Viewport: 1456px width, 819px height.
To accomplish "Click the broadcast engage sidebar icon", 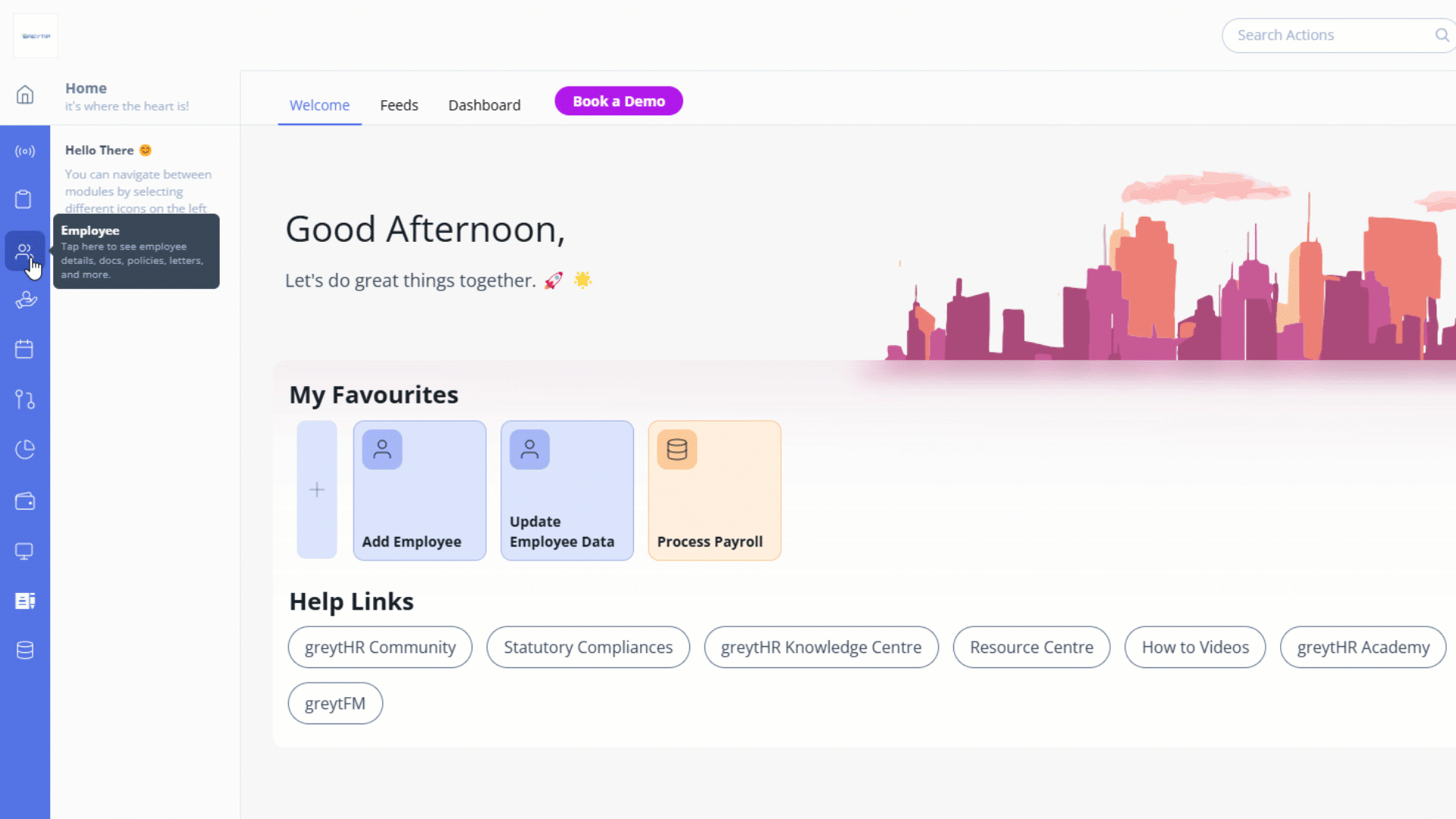I will click(x=25, y=151).
